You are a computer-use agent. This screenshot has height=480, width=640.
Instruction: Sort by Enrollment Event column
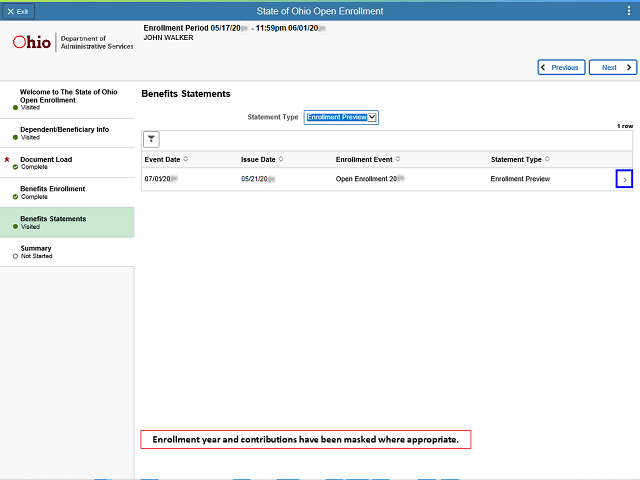tap(398, 159)
